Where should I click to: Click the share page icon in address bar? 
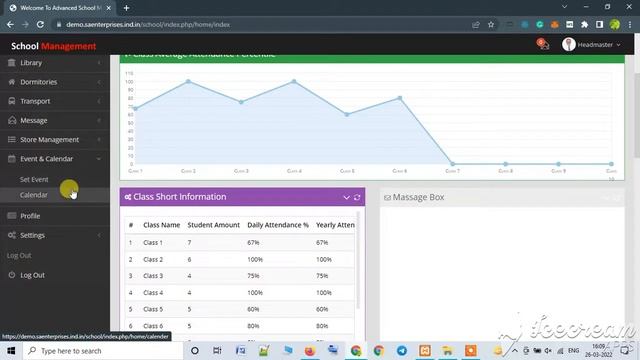(x=476, y=25)
